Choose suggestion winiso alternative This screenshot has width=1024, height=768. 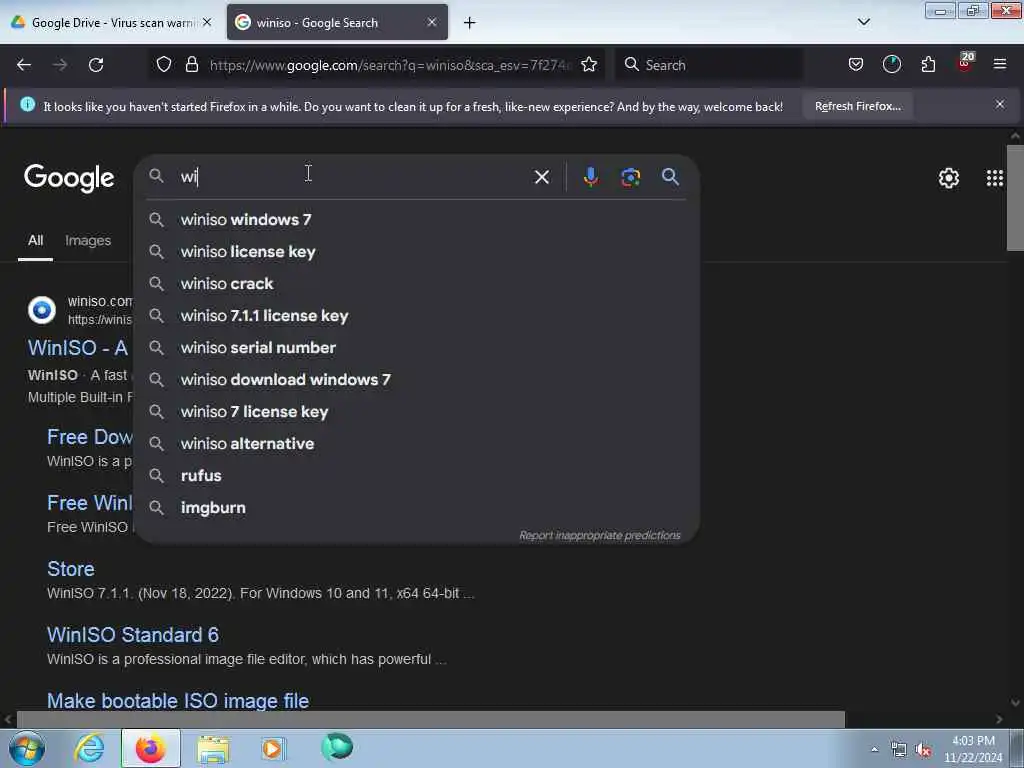click(417, 443)
